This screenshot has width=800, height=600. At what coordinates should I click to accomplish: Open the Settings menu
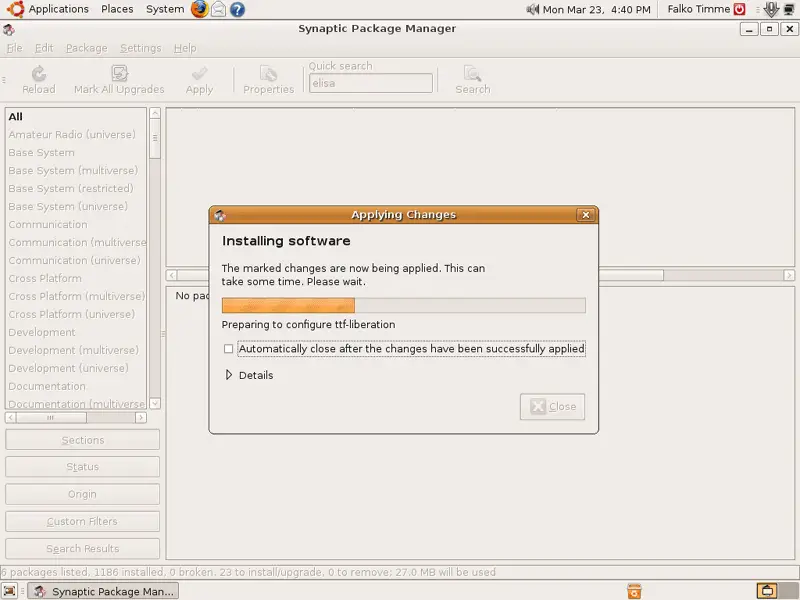(140, 48)
